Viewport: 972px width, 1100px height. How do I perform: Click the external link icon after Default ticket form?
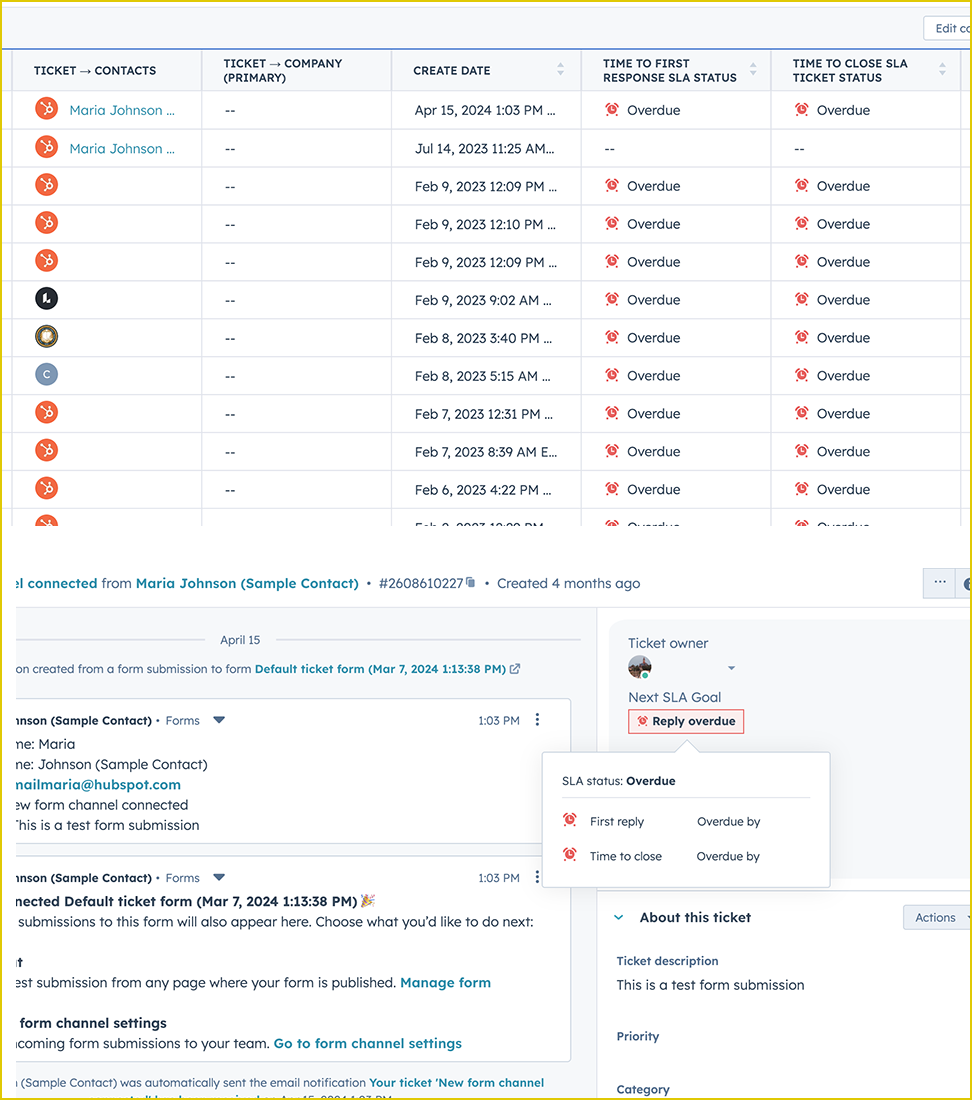pos(515,669)
